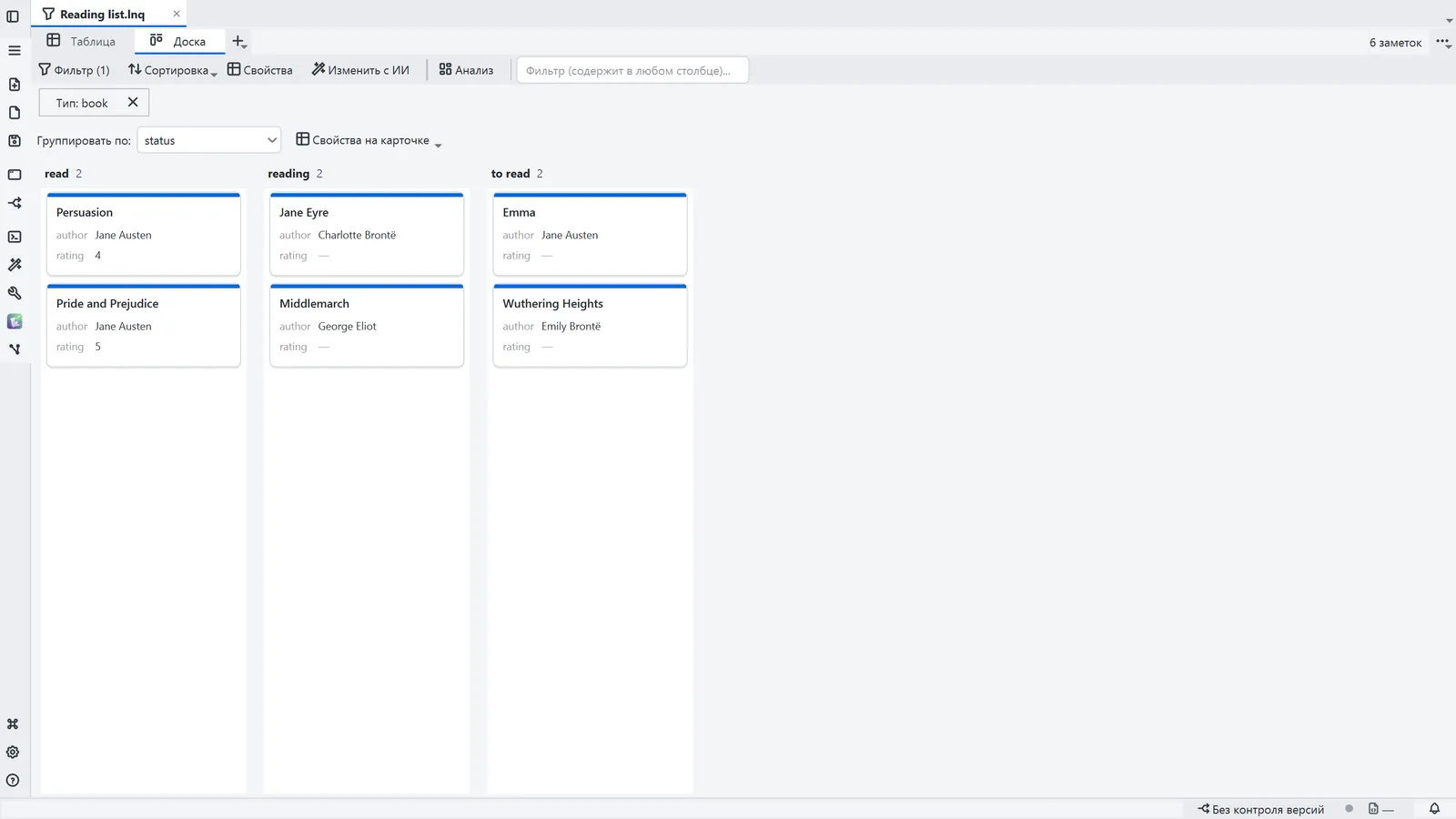Remove the "Тип: book" filter chip
This screenshot has width=1456, height=819.
pos(133,102)
